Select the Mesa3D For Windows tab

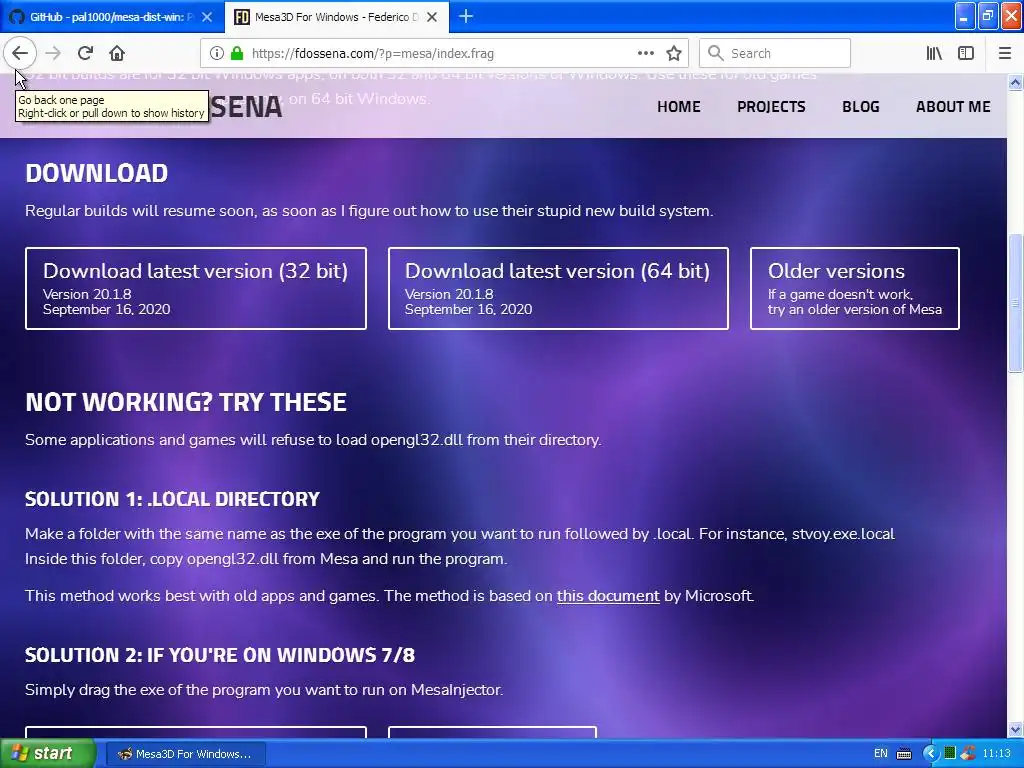point(336,17)
